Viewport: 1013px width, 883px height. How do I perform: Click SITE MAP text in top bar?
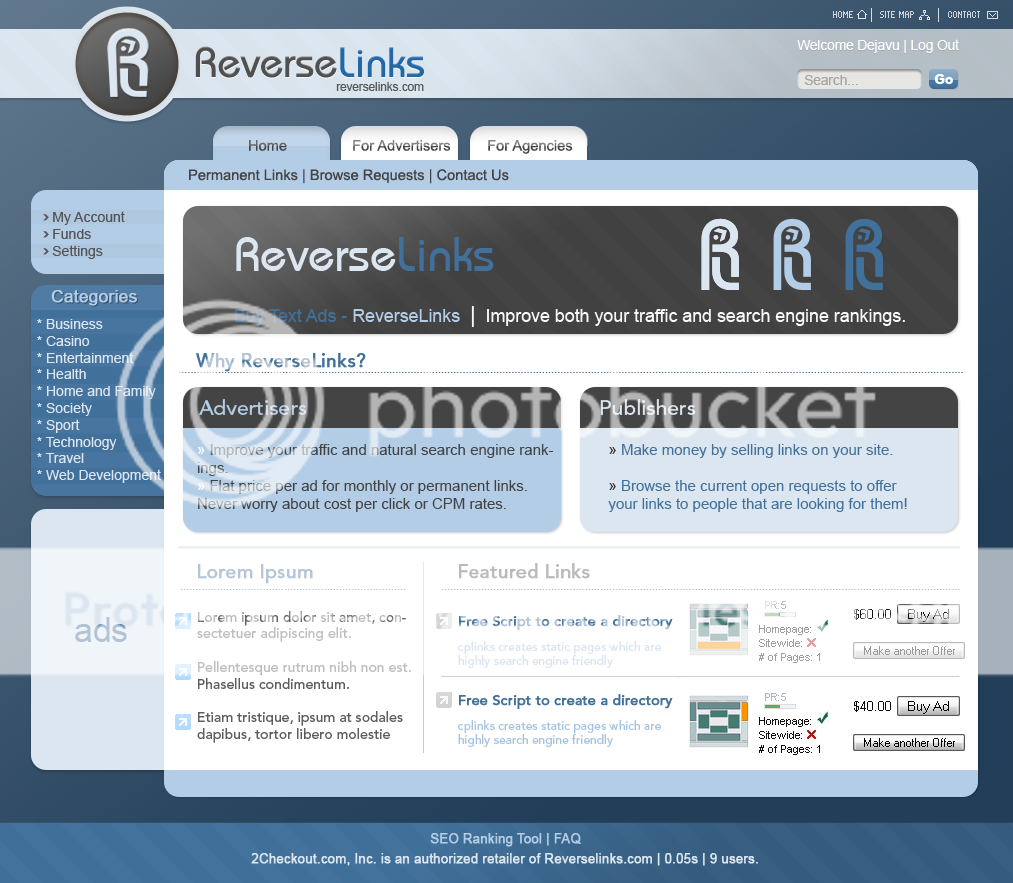(897, 14)
